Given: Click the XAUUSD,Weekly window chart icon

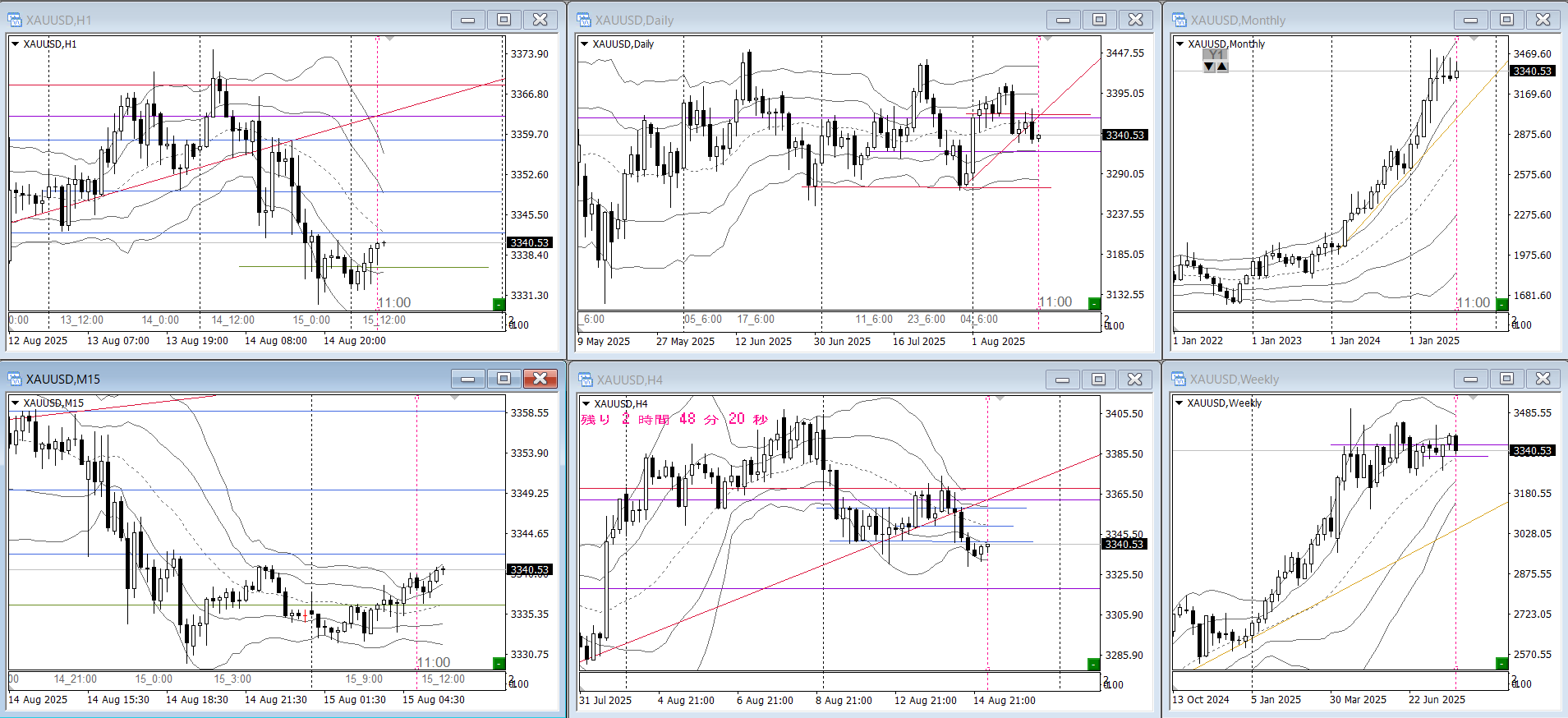Looking at the screenshot, I should pos(1179,379).
